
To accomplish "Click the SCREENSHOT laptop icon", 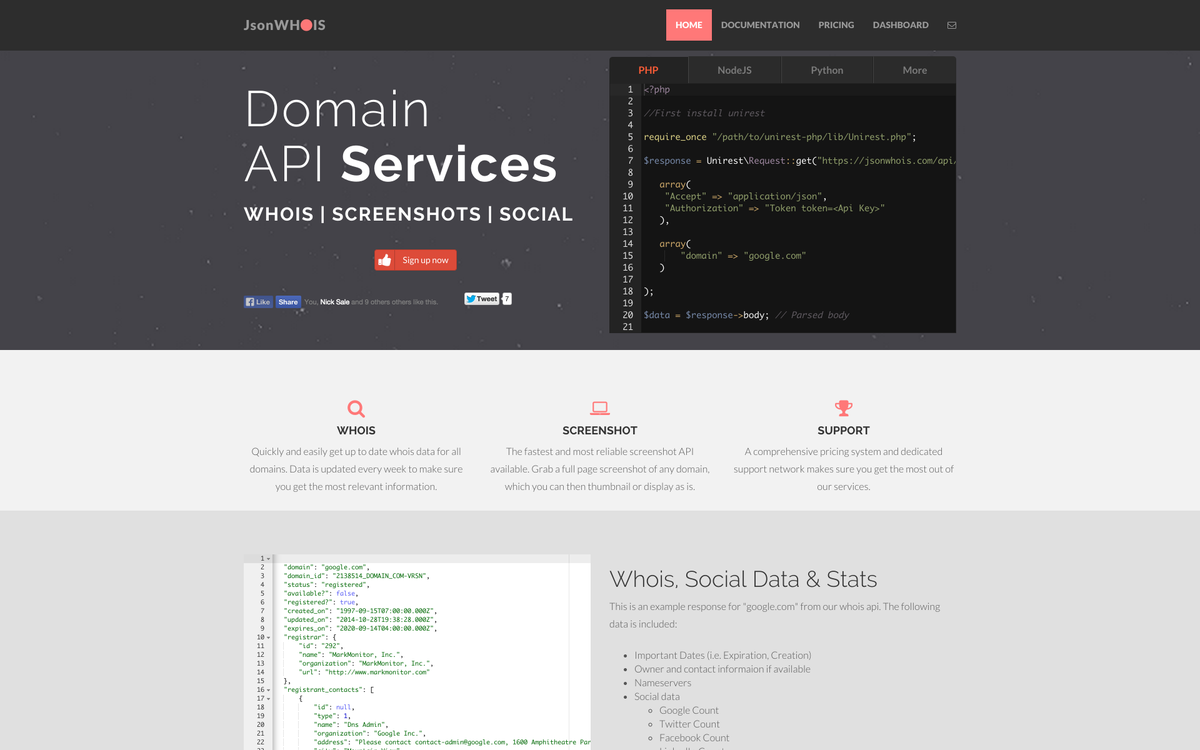I will pos(600,407).
